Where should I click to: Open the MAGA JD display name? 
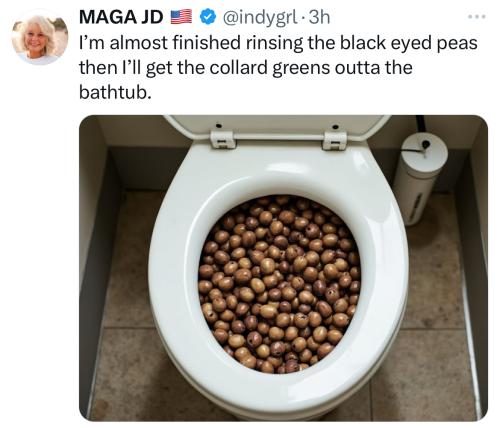click(121, 17)
